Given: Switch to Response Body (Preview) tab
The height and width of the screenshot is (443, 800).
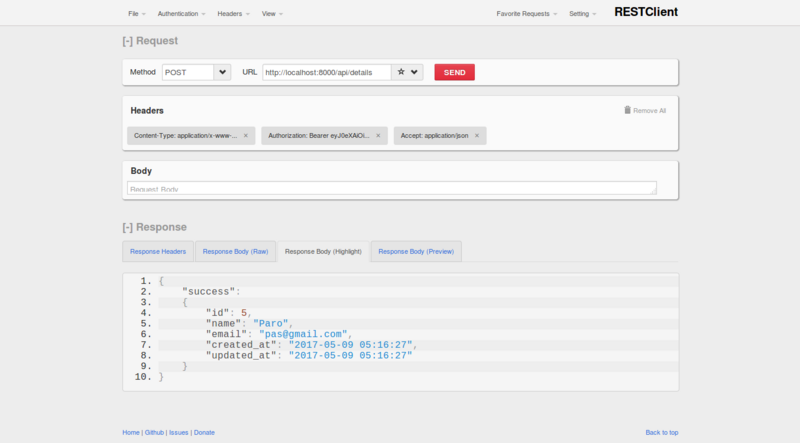Looking at the screenshot, I should click(416, 252).
